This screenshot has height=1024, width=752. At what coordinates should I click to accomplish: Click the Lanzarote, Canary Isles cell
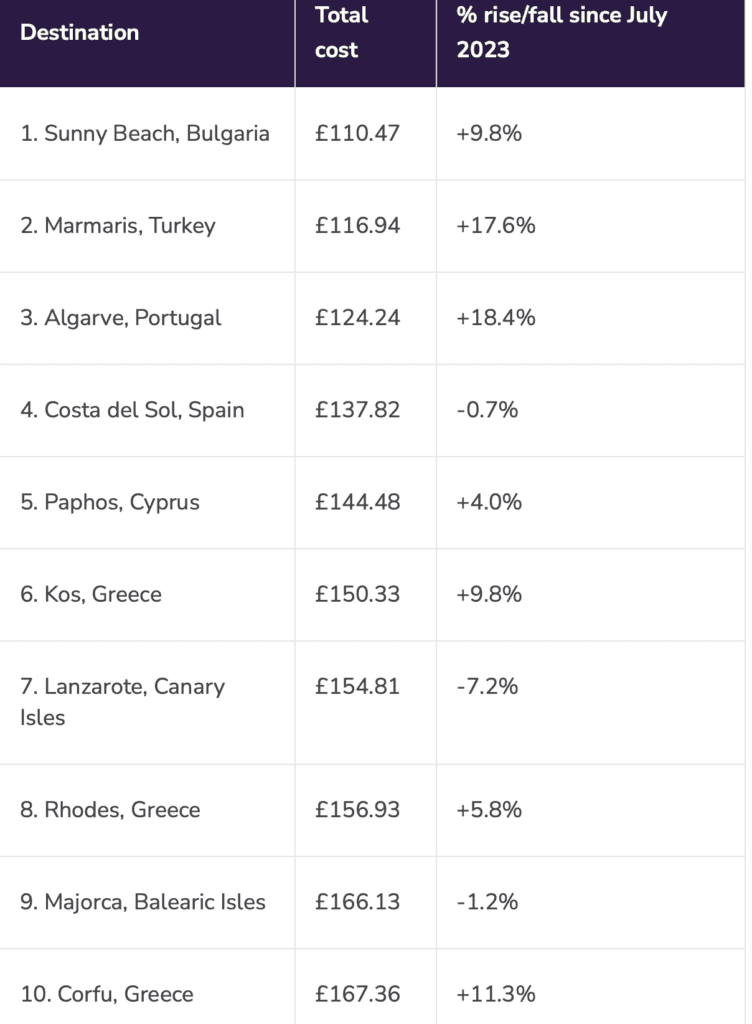click(147, 703)
